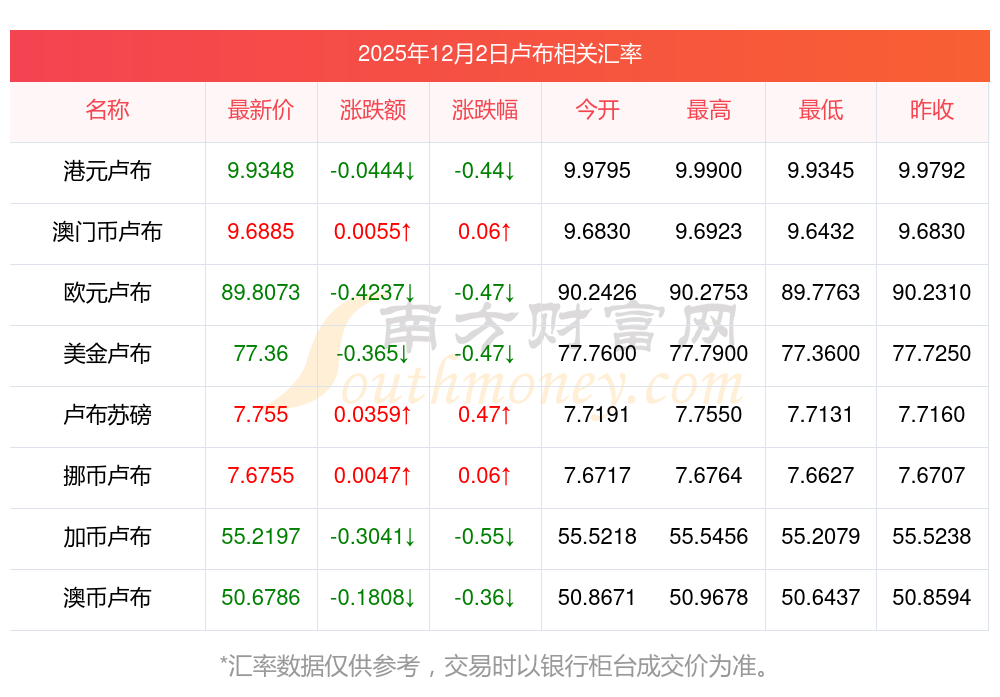The image size is (1000, 697).
Task: Click 挪币卢布 high value 7.6764
Action: click(x=709, y=476)
